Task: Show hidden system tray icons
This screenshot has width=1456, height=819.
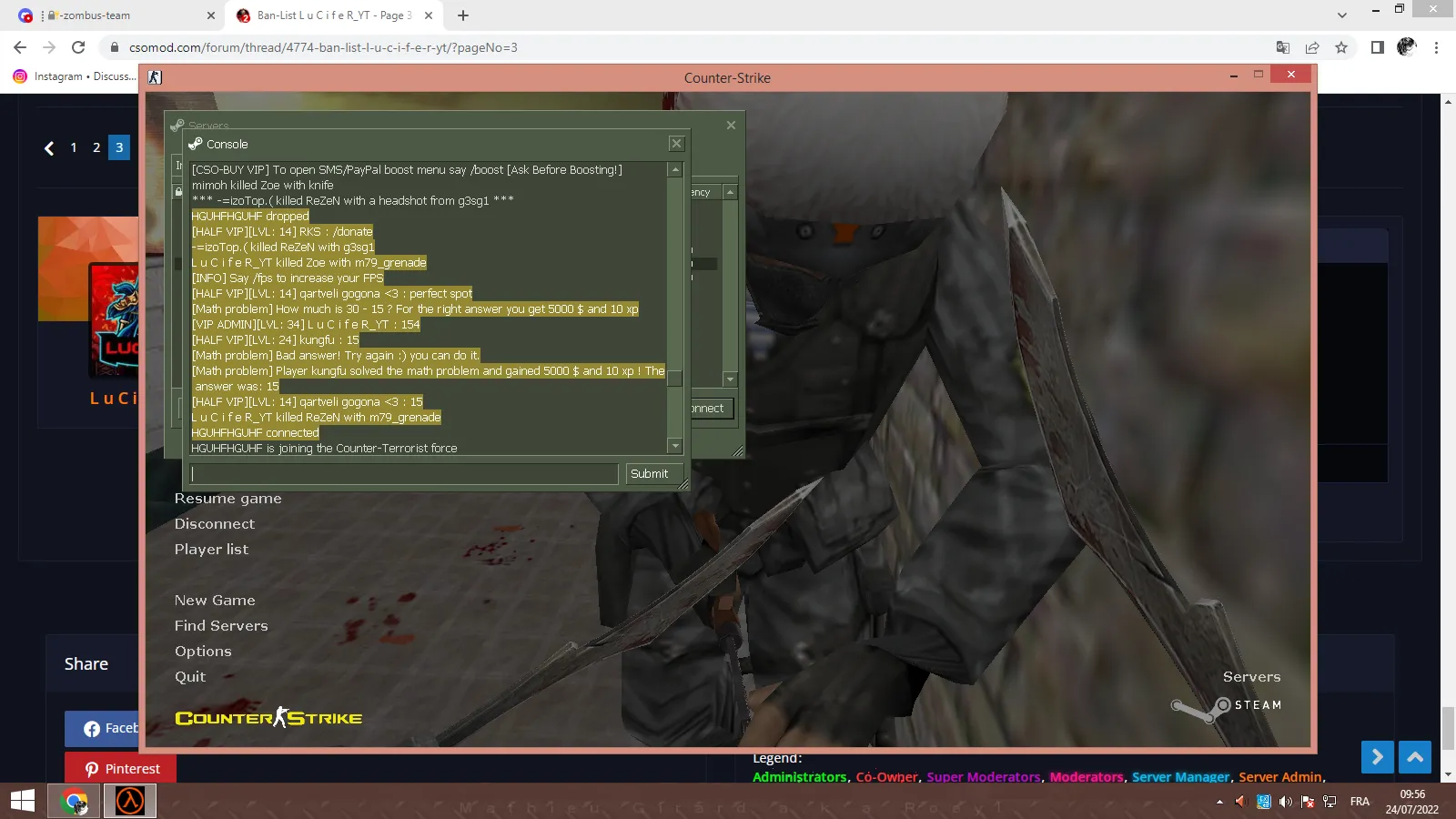Action: tap(1219, 802)
